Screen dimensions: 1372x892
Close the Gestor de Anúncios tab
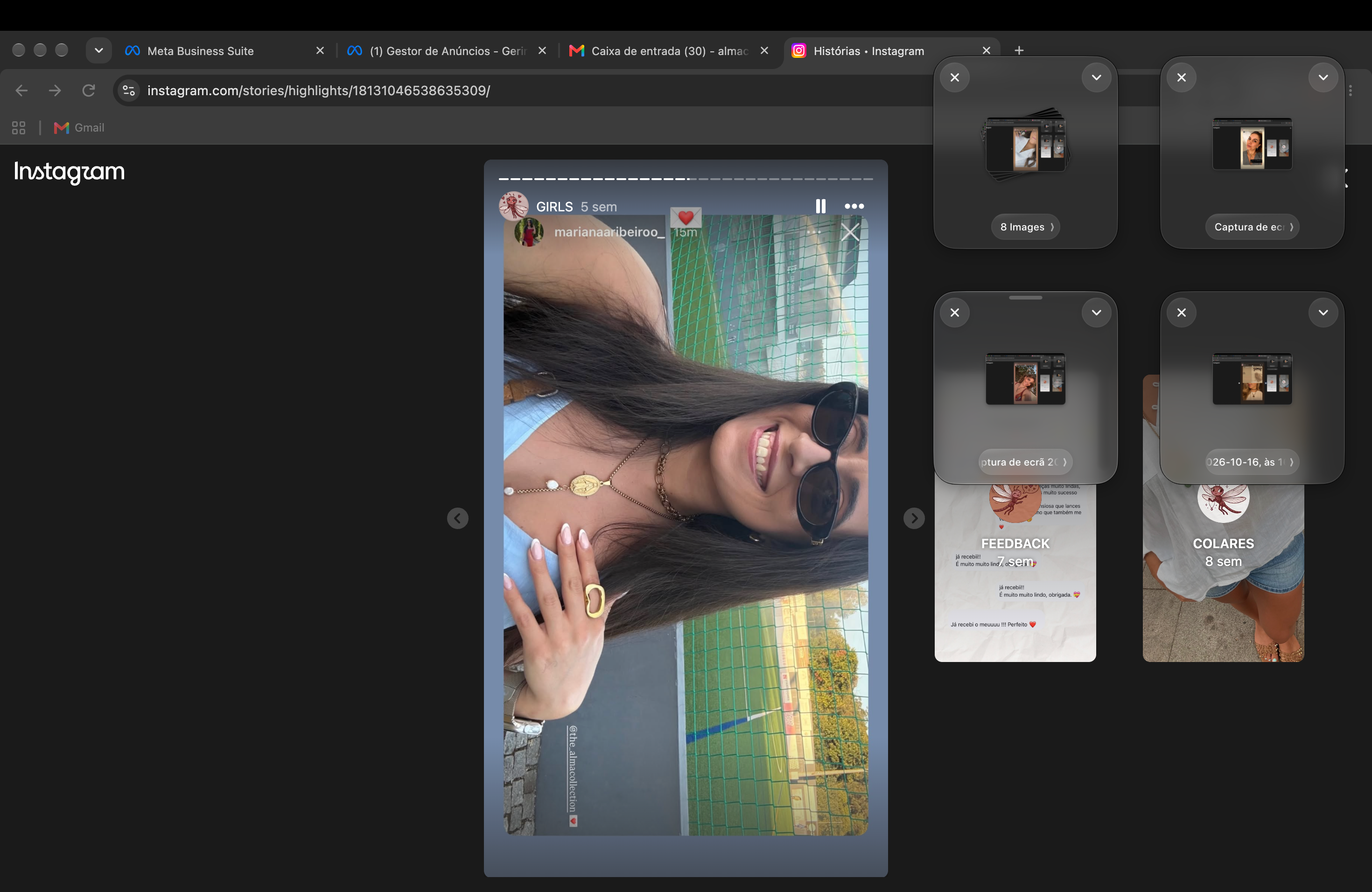point(542,51)
